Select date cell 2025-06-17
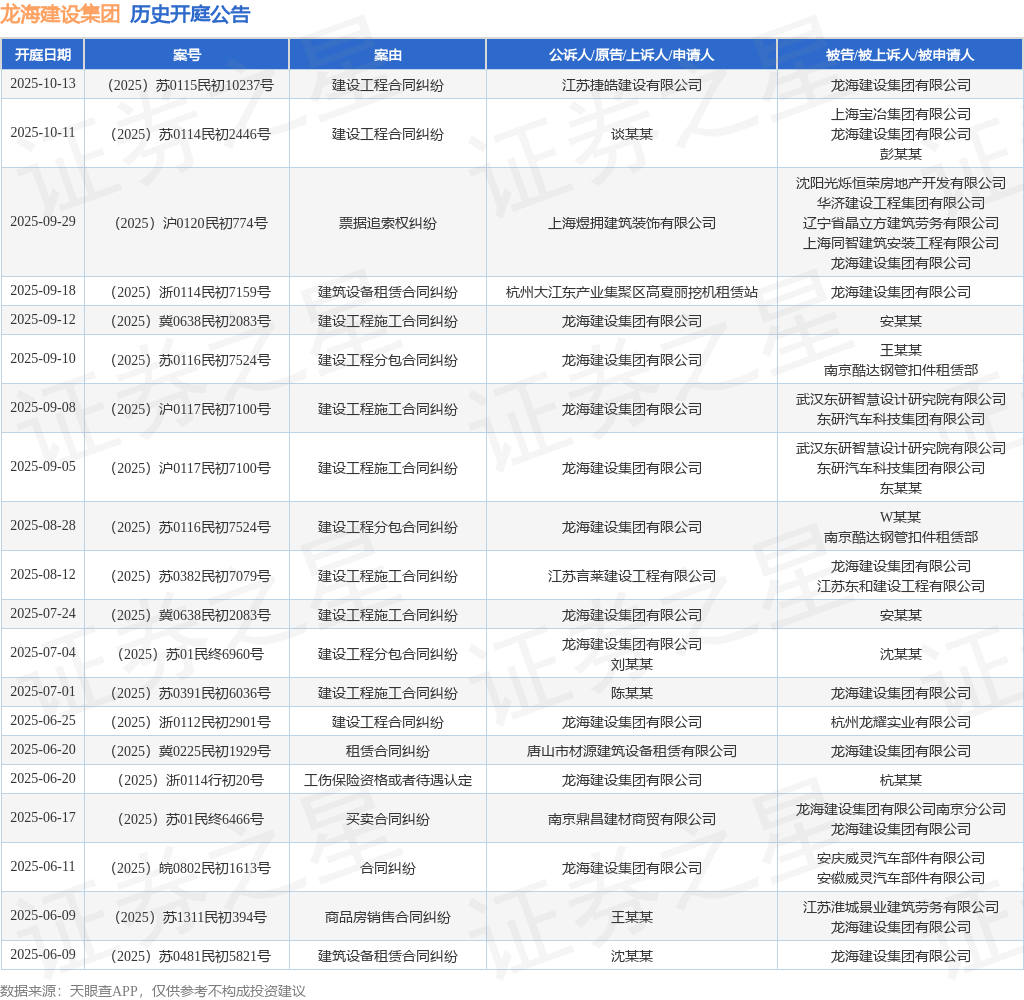 coord(42,818)
